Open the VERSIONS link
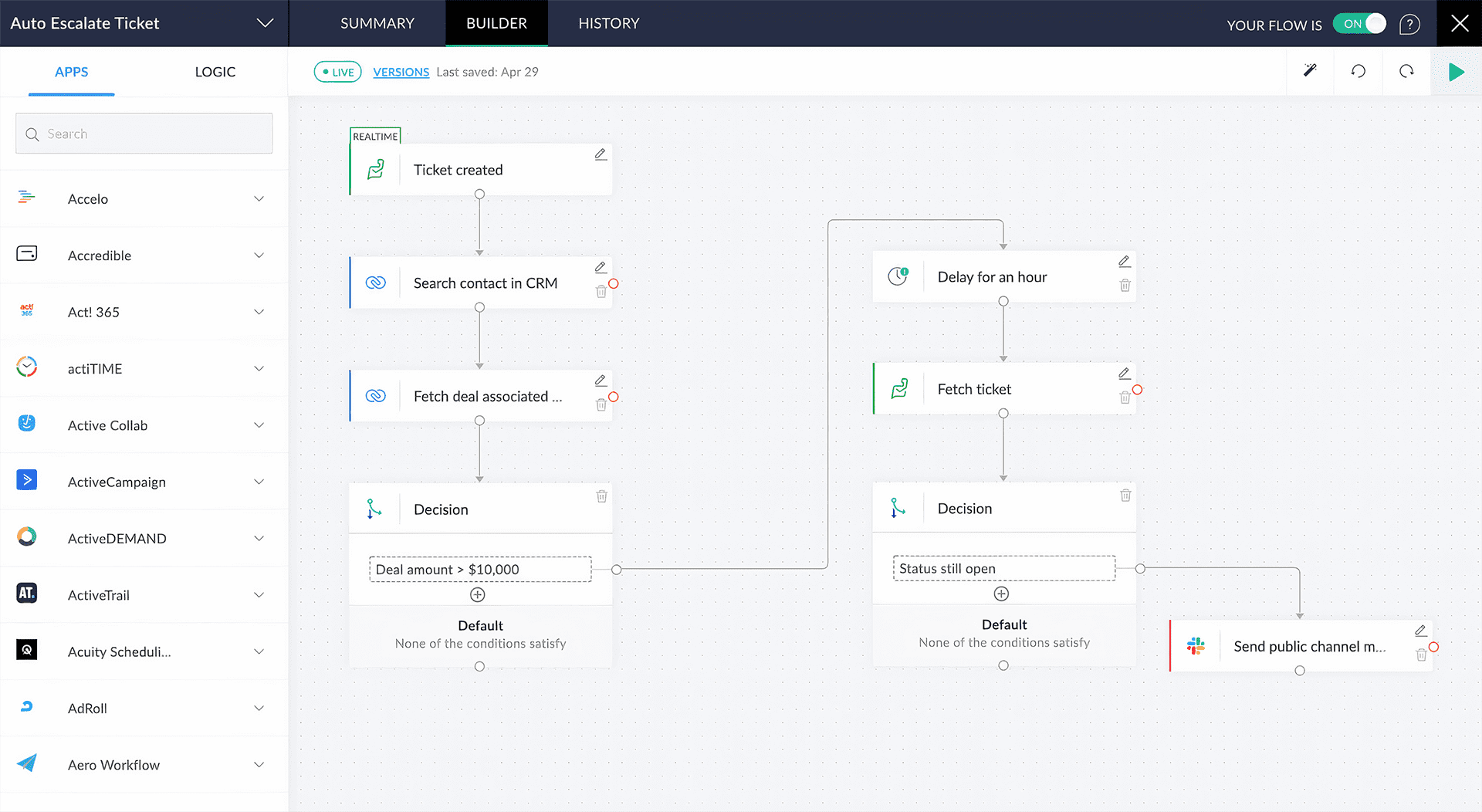Image resolution: width=1482 pixels, height=812 pixels. click(x=401, y=72)
